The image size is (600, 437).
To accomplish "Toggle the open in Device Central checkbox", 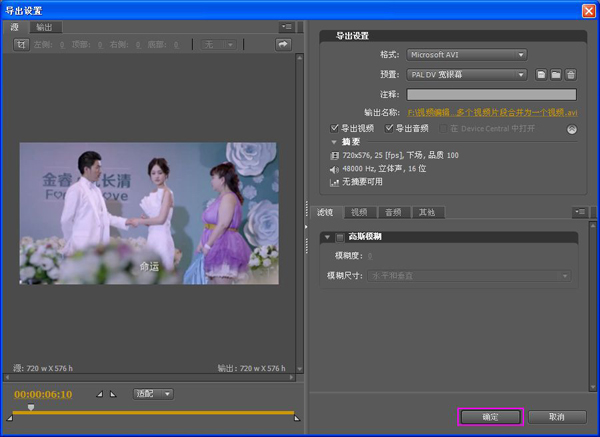I will (x=443, y=129).
